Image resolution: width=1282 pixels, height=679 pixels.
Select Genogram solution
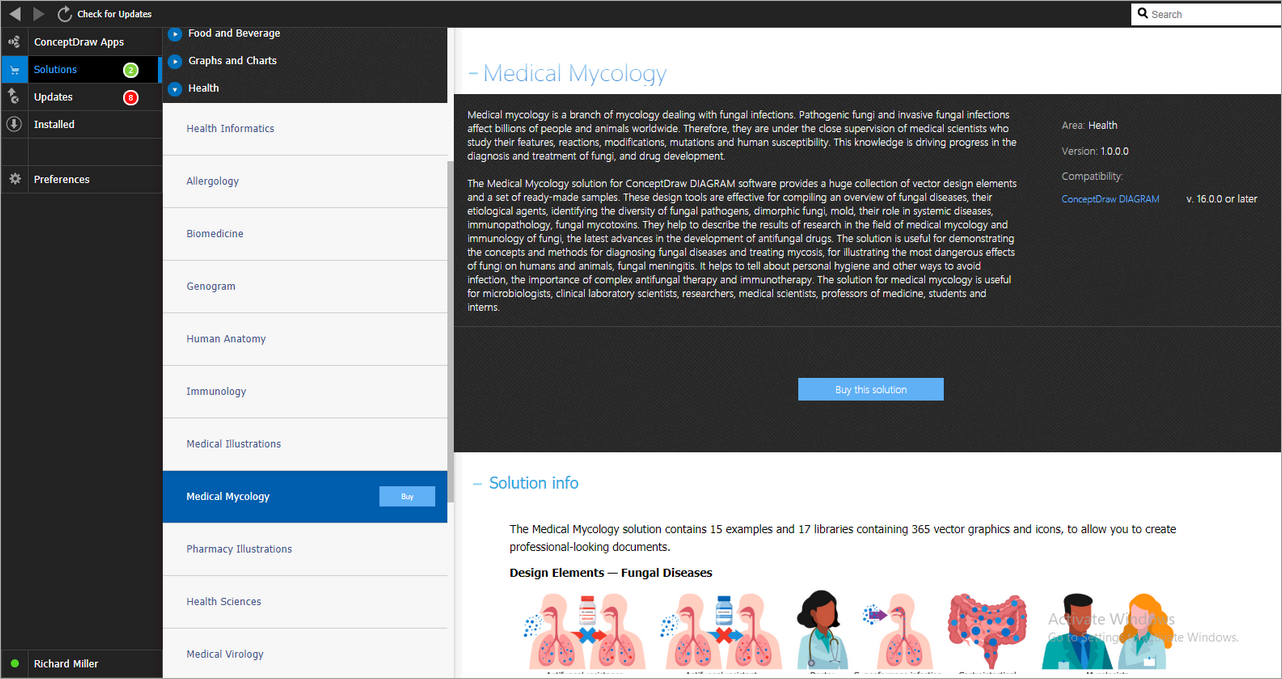(x=305, y=286)
